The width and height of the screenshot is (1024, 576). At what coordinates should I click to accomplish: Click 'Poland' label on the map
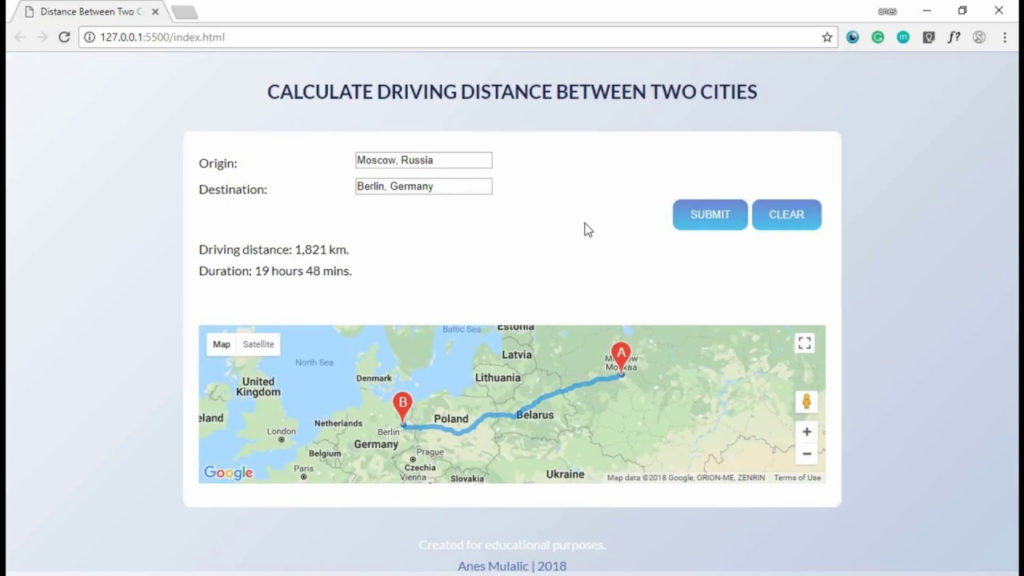[x=451, y=419]
